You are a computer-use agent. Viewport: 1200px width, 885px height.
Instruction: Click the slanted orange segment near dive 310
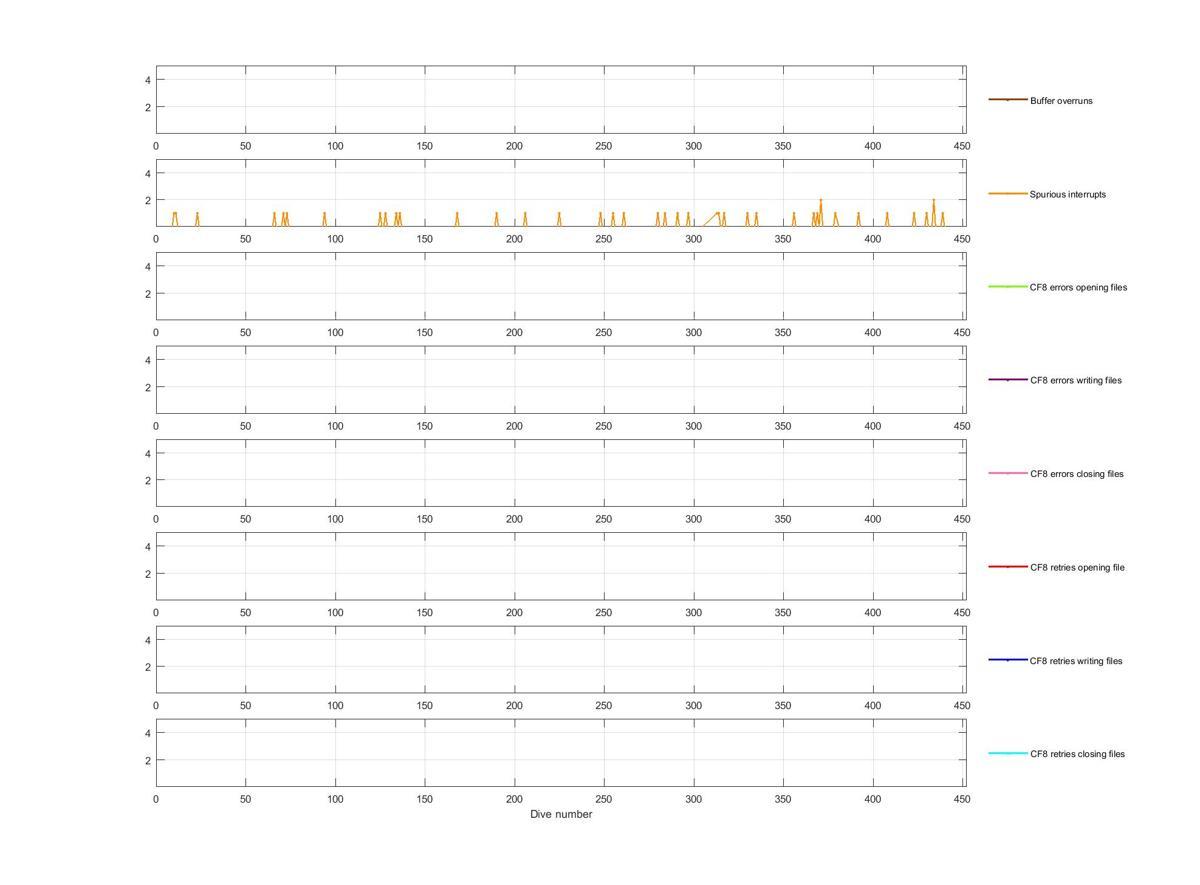711,219
